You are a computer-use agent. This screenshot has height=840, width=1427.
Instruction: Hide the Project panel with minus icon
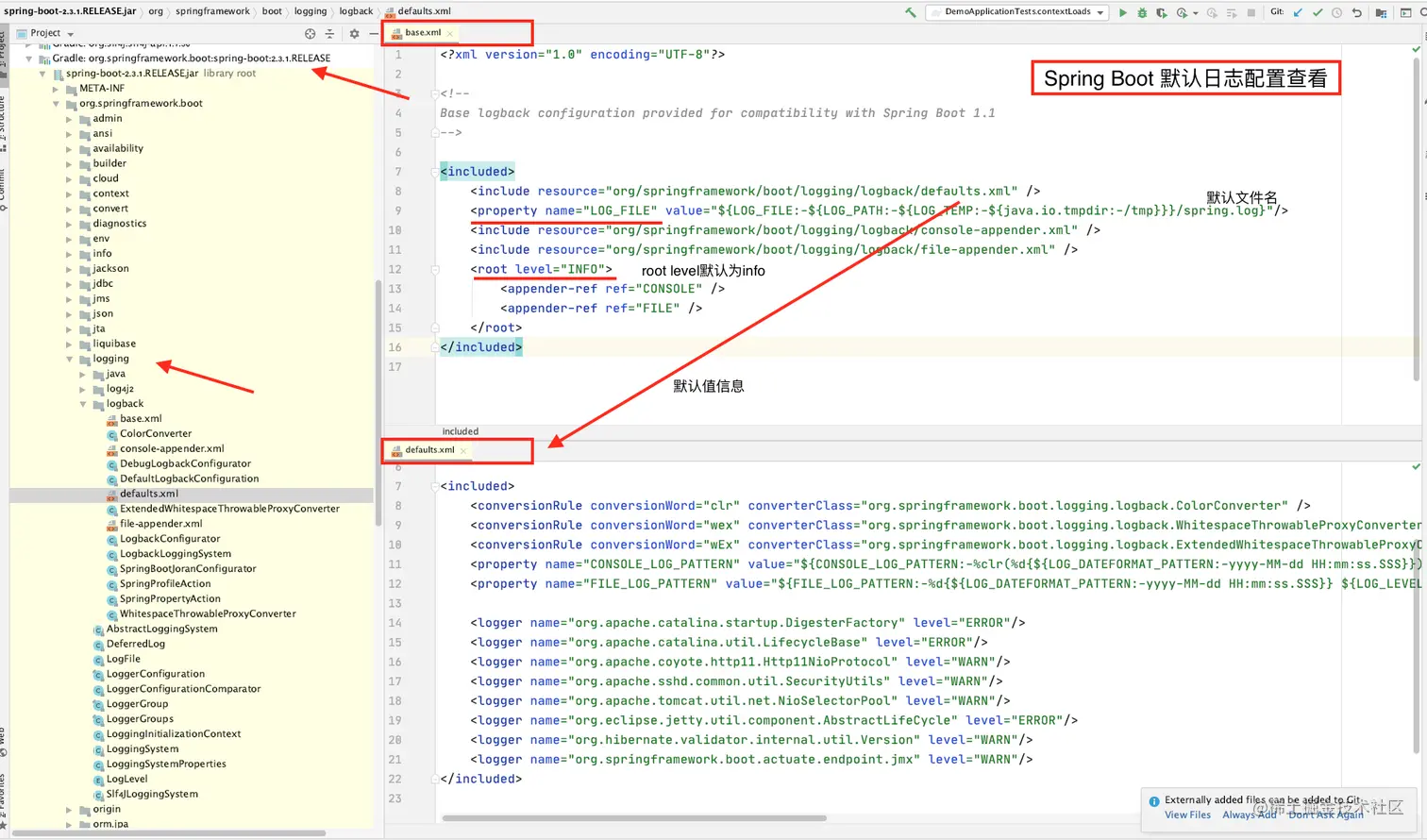(x=374, y=33)
